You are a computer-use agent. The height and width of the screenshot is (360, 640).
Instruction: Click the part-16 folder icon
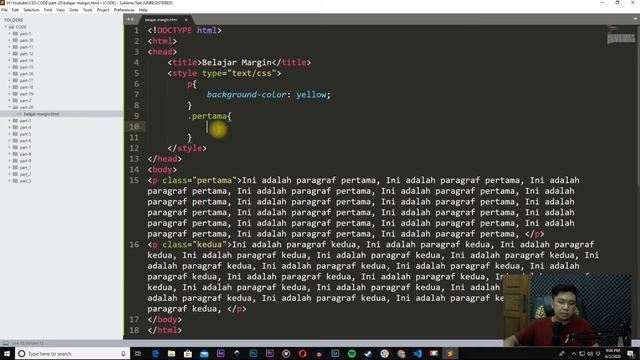(x=15, y=74)
